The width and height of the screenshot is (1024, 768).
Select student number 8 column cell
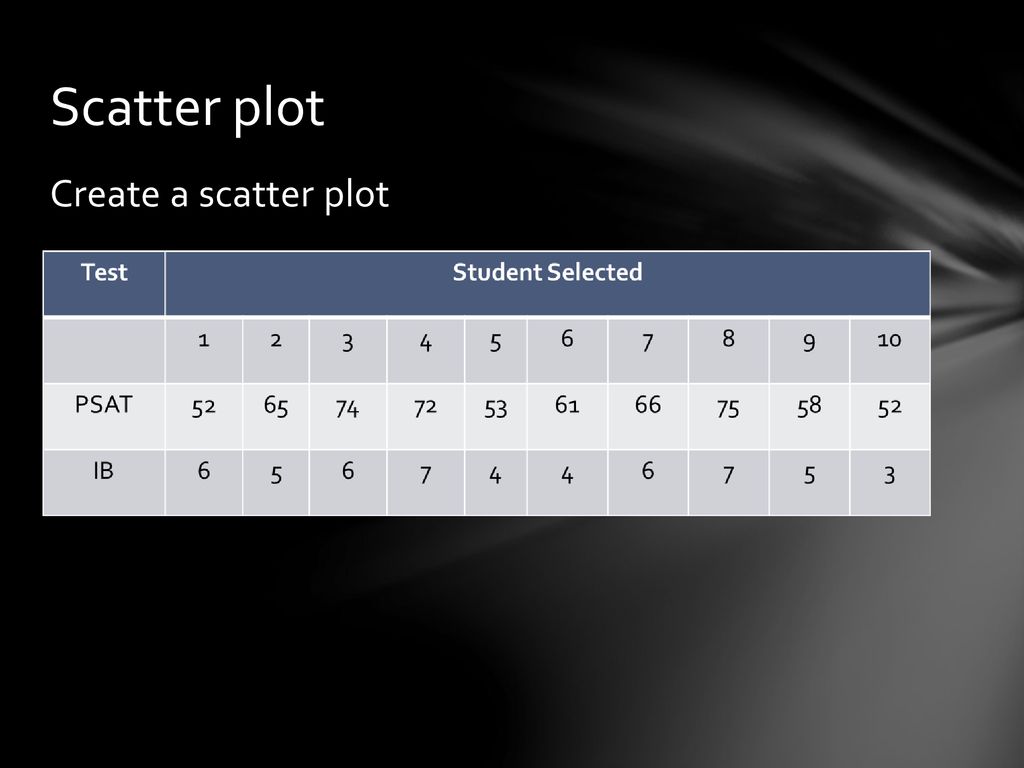[x=728, y=340]
